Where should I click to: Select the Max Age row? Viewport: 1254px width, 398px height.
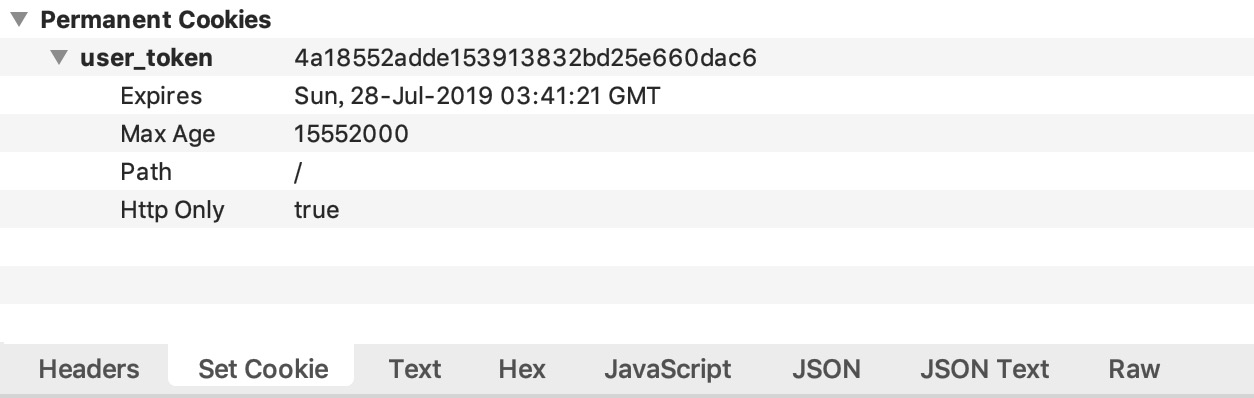click(627, 134)
